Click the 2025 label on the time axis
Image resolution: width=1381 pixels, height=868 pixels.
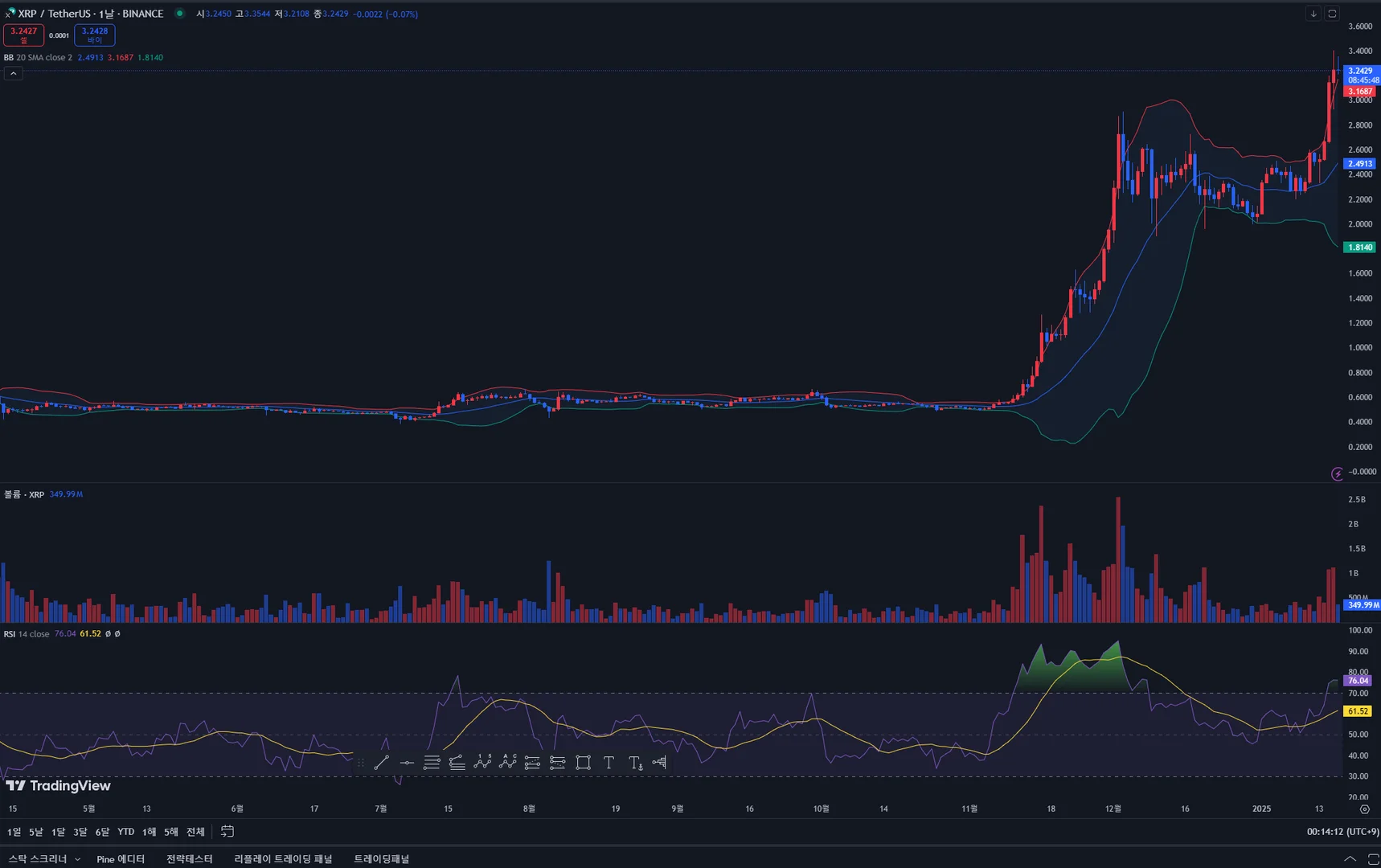point(1261,809)
